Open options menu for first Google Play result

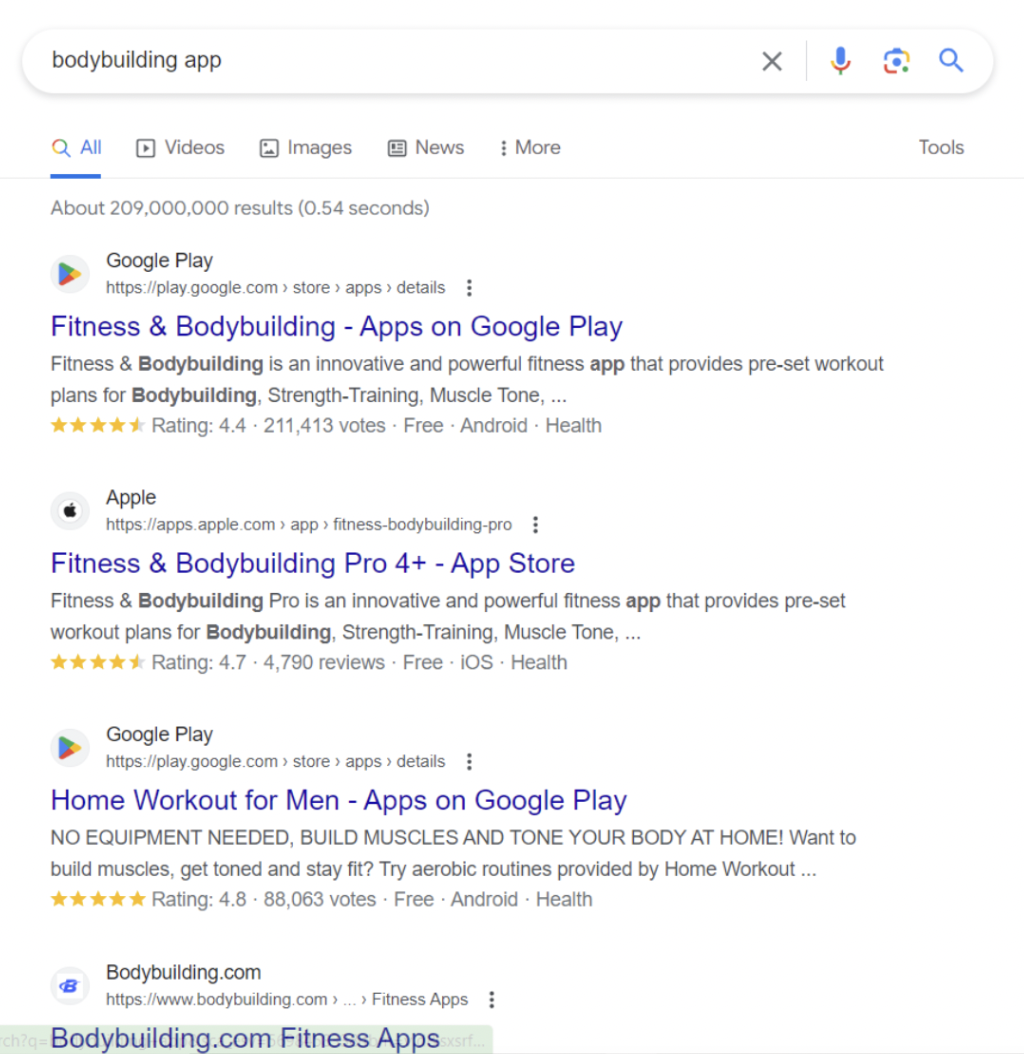click(469, 288)
